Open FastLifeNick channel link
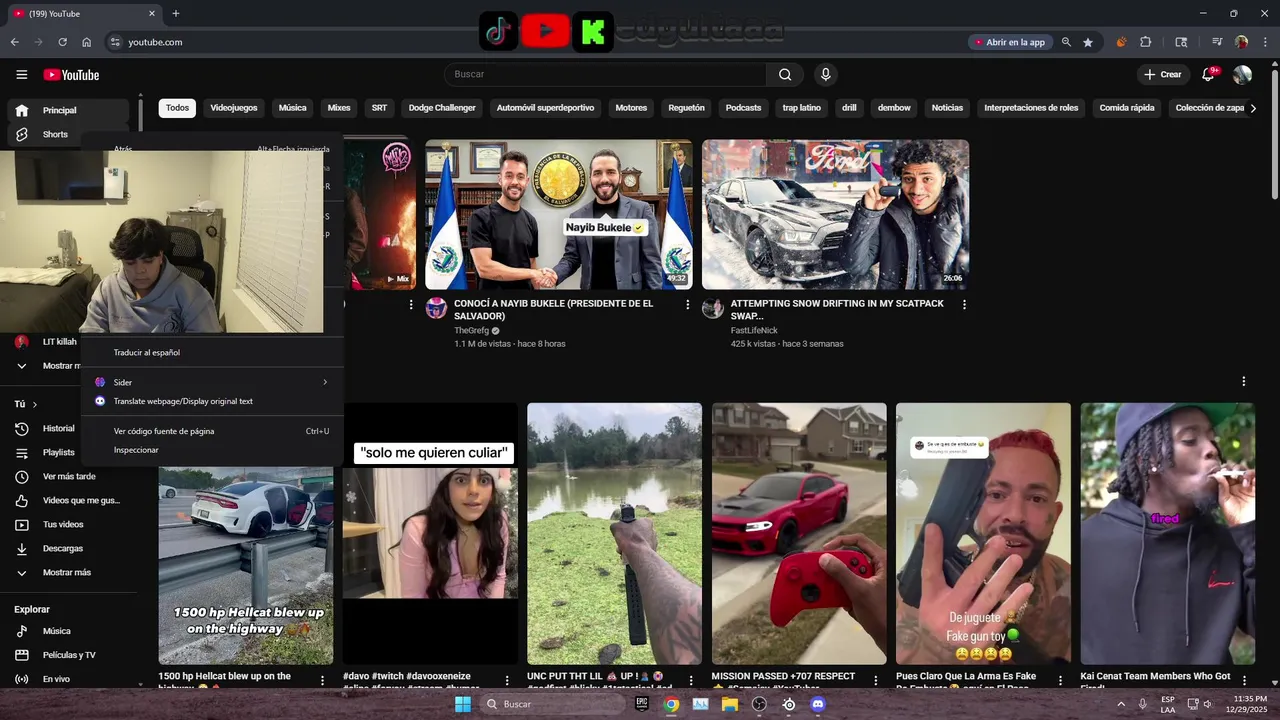Viewport: 1280px width, 720px height. (754, 330)
